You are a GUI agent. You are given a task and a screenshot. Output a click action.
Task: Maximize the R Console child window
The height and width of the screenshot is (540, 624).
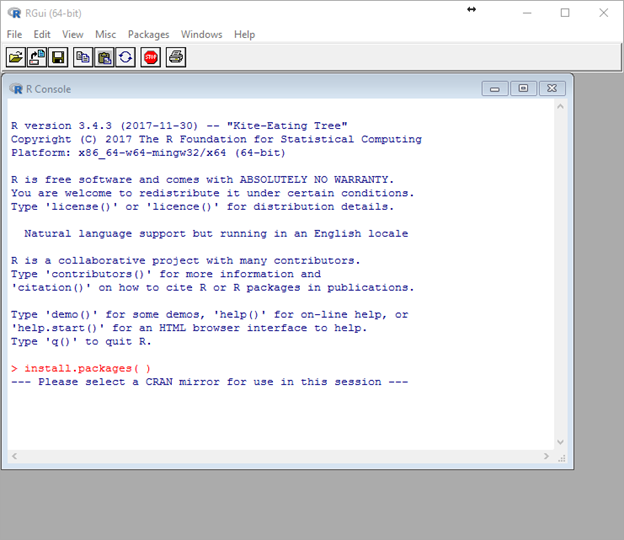522,88
